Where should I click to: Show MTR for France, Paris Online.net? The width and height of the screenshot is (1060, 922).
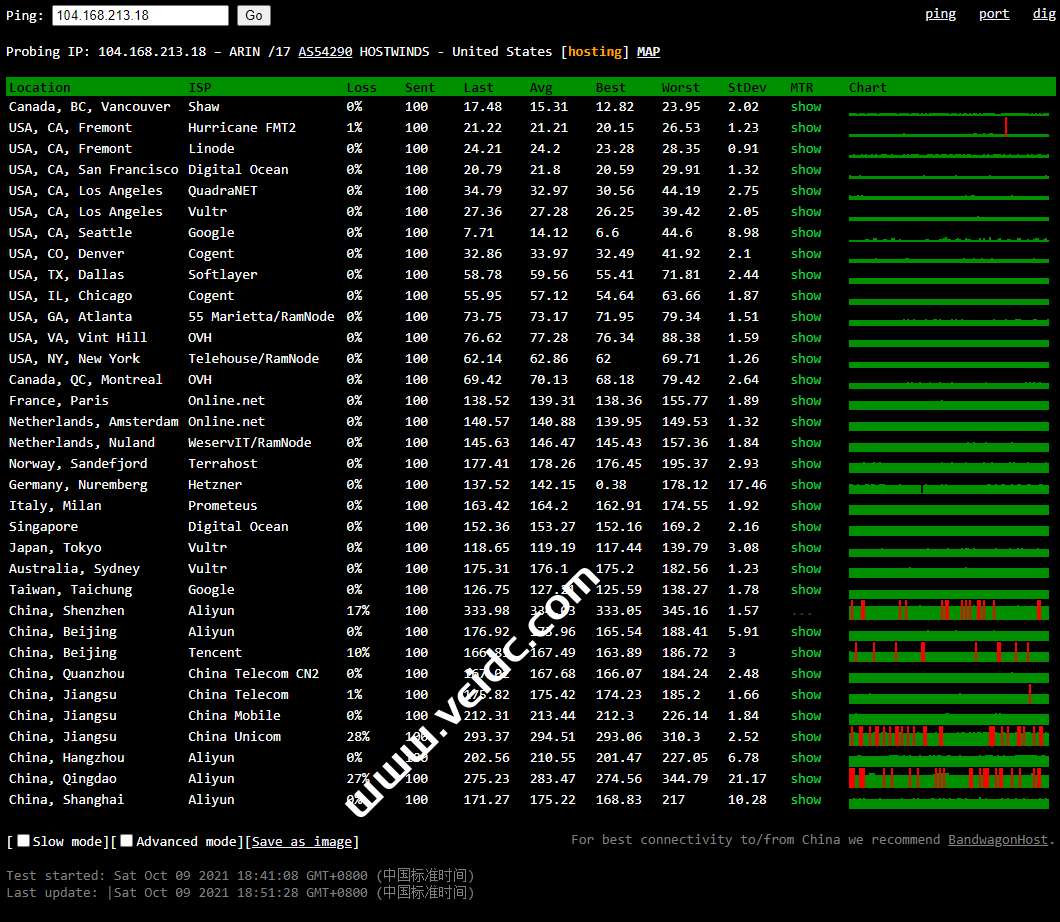[805, 401]
